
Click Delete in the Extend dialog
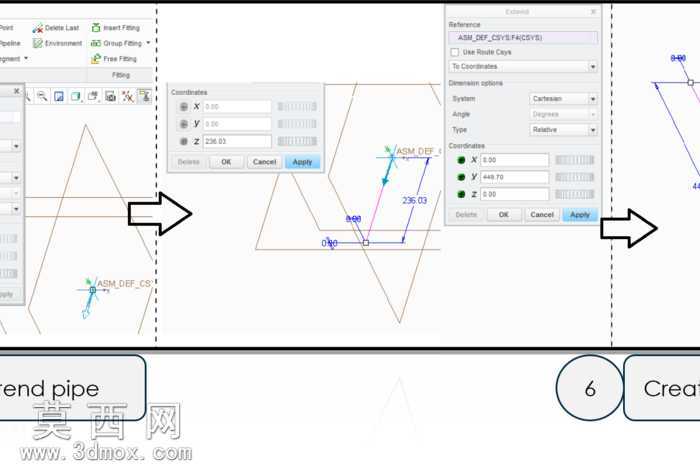click(466, 215)
